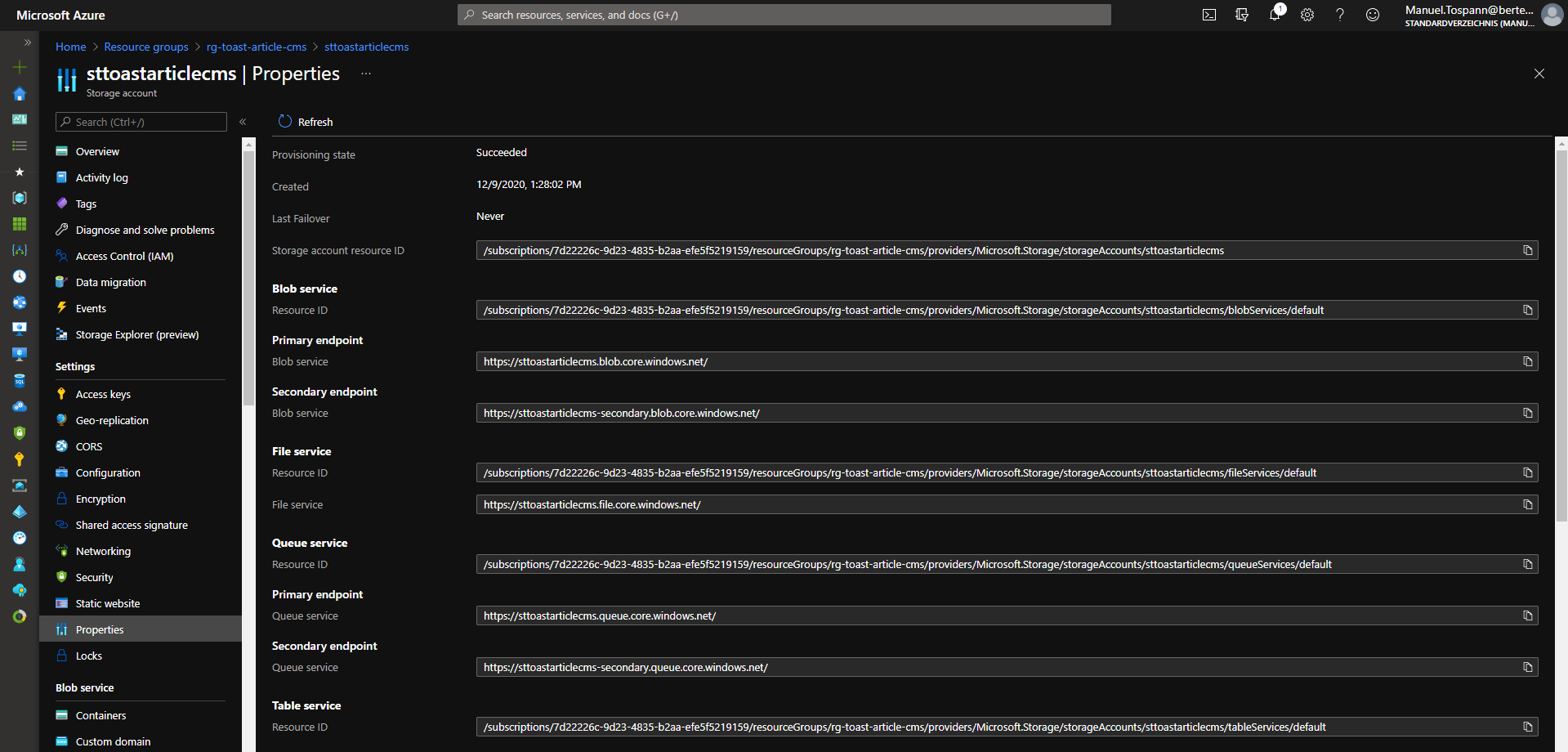
Task: Go to the Resource groups breadcrumb
Action: pos(146,47)
